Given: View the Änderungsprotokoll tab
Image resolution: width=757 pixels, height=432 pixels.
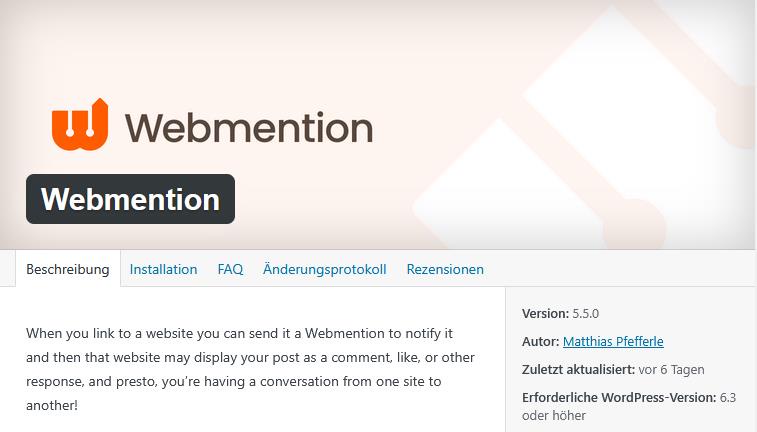Looking at the screenshot, I should click(x=324, y=269).
